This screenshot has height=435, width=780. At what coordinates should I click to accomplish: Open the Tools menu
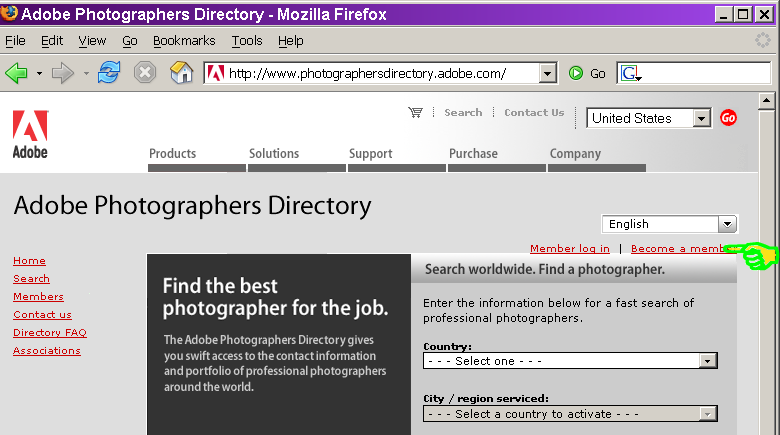click(246, 41)
